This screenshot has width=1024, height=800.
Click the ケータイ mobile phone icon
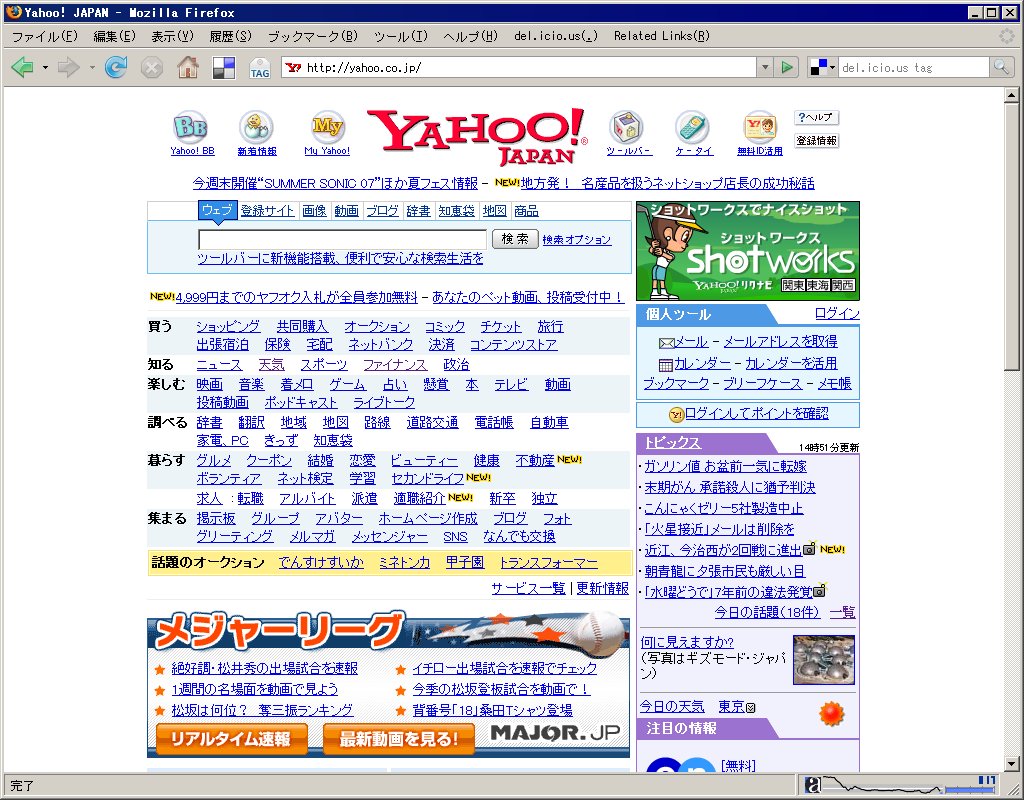coord(692,127)
